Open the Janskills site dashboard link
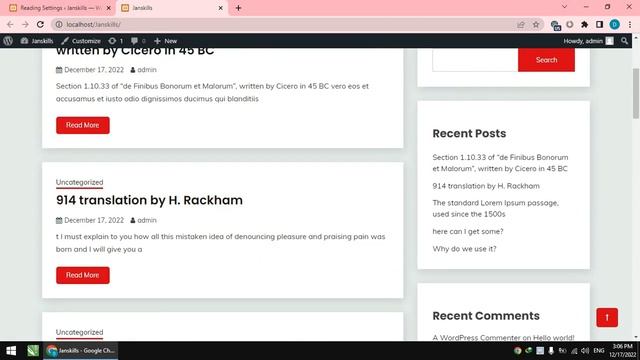Viewport: 640px width, 360px height. pos(37,41)
